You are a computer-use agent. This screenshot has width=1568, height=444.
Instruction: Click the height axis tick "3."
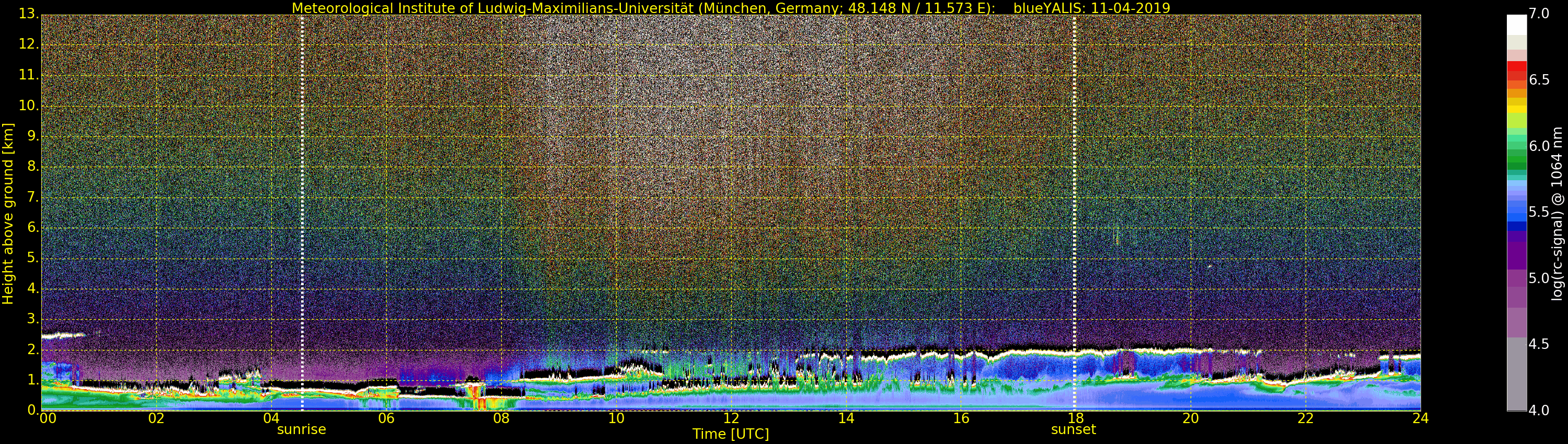click(33, 319)
